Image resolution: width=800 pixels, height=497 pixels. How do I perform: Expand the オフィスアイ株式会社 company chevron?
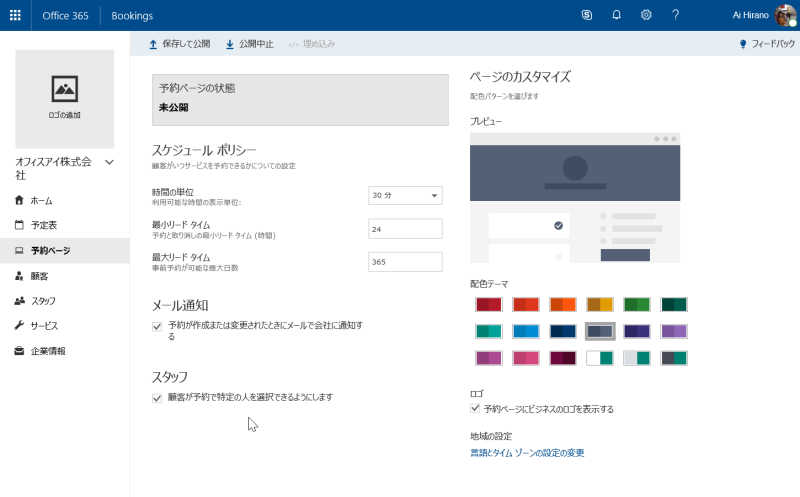[x=109, y=162]
